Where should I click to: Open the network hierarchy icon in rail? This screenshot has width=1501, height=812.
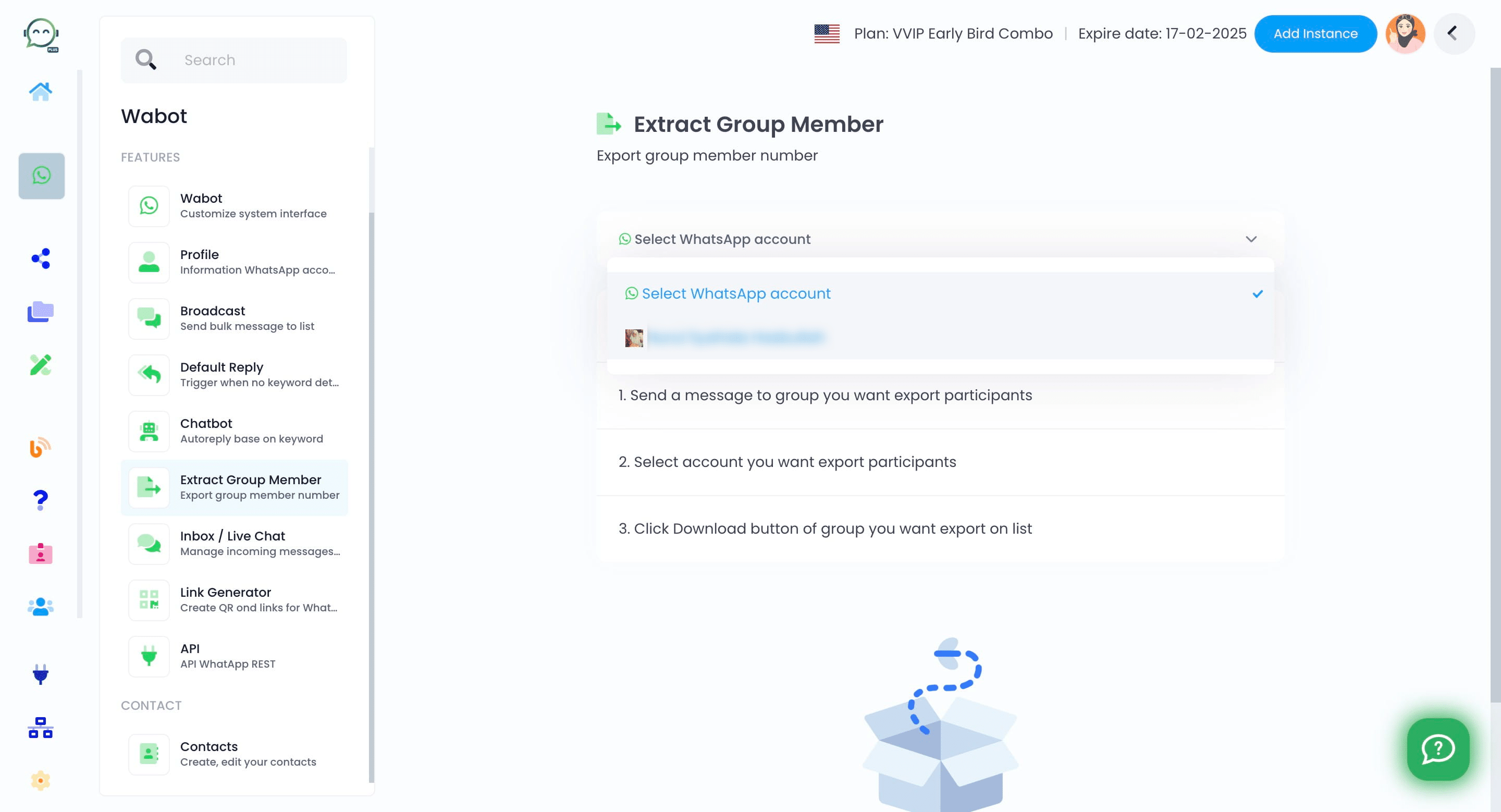pyautogui.click(x=40, y=728)
